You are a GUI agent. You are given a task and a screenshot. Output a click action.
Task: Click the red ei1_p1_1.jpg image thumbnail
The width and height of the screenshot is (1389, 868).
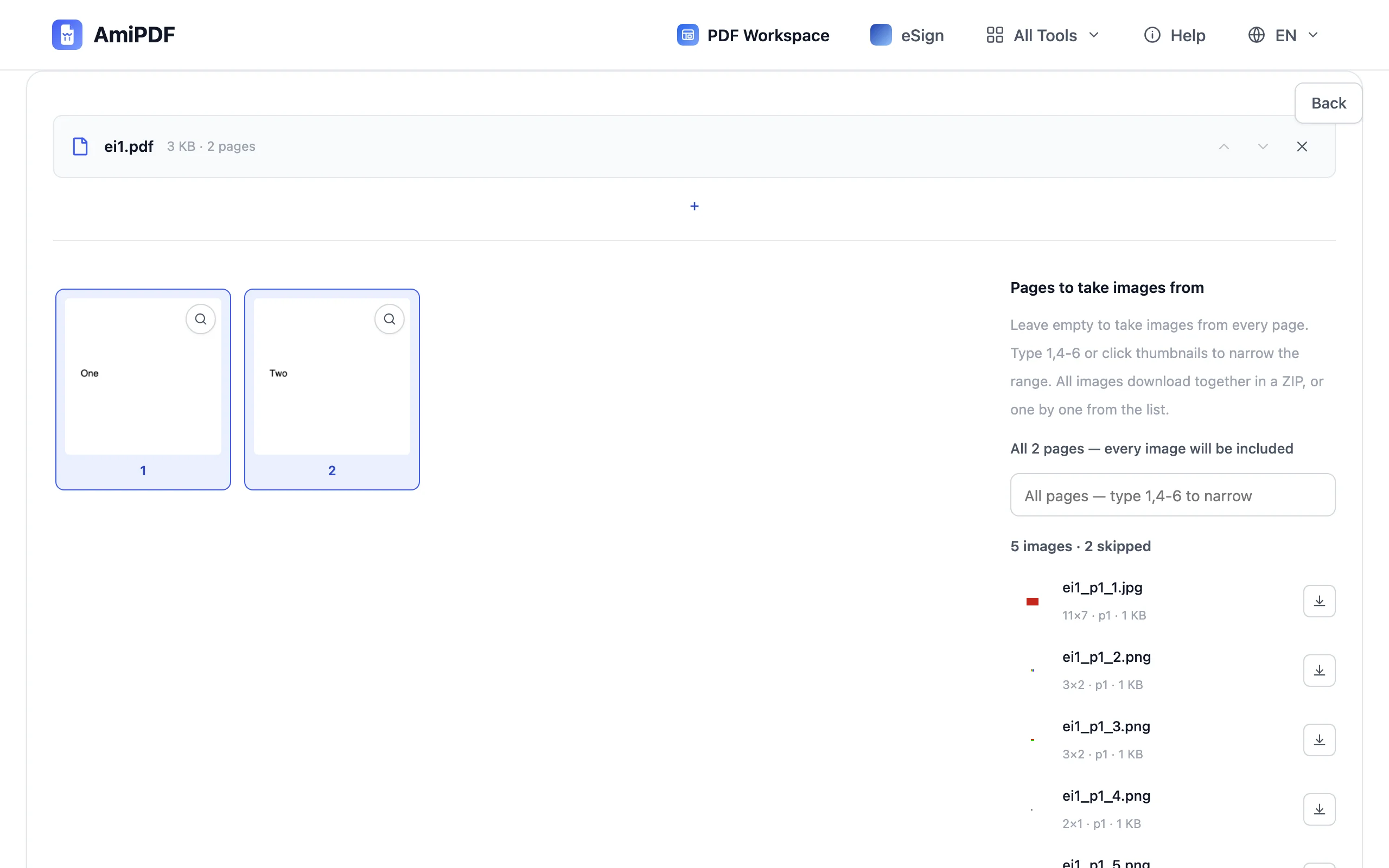pos(1032,602)
